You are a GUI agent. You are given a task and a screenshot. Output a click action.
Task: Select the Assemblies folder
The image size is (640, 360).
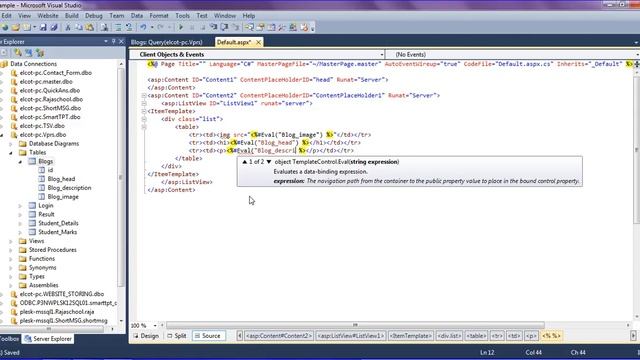[43, 285]
